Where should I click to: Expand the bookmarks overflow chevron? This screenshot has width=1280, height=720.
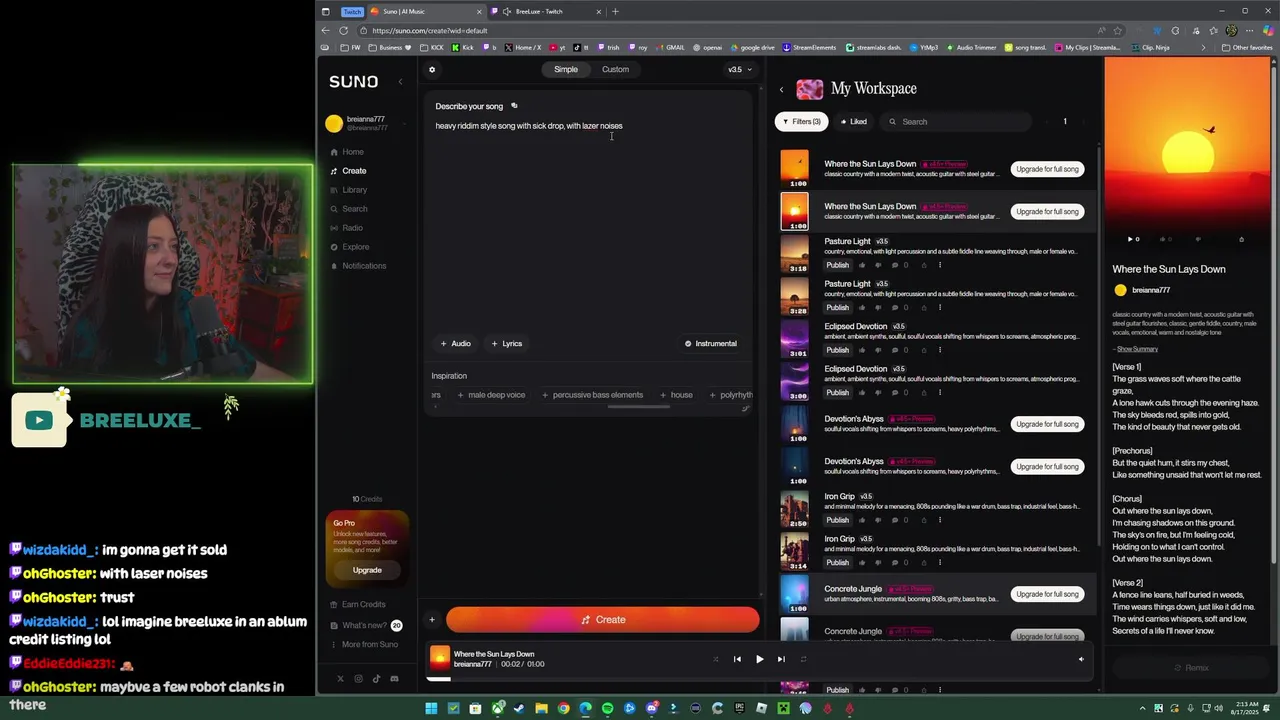[1203, 47]
